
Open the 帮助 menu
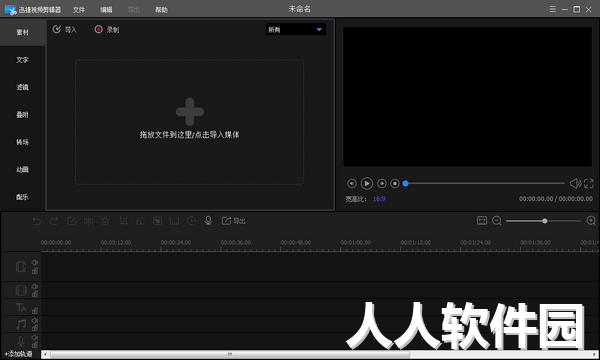coord(161,10)
